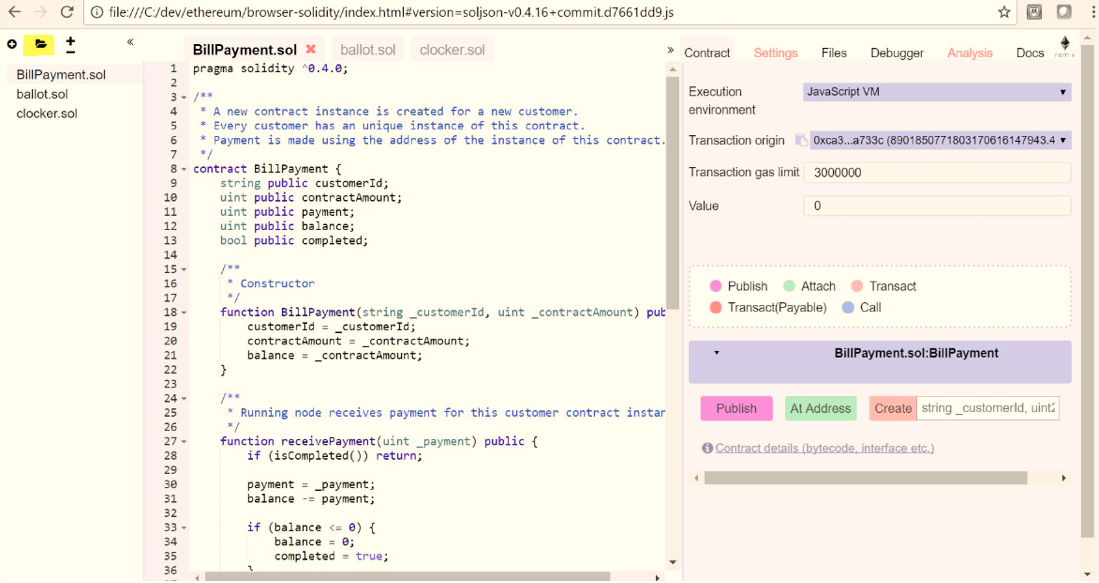Click the plus/minus font size icon
The height and width of the screenshot is (583, 1099).
tap(70, 44)
